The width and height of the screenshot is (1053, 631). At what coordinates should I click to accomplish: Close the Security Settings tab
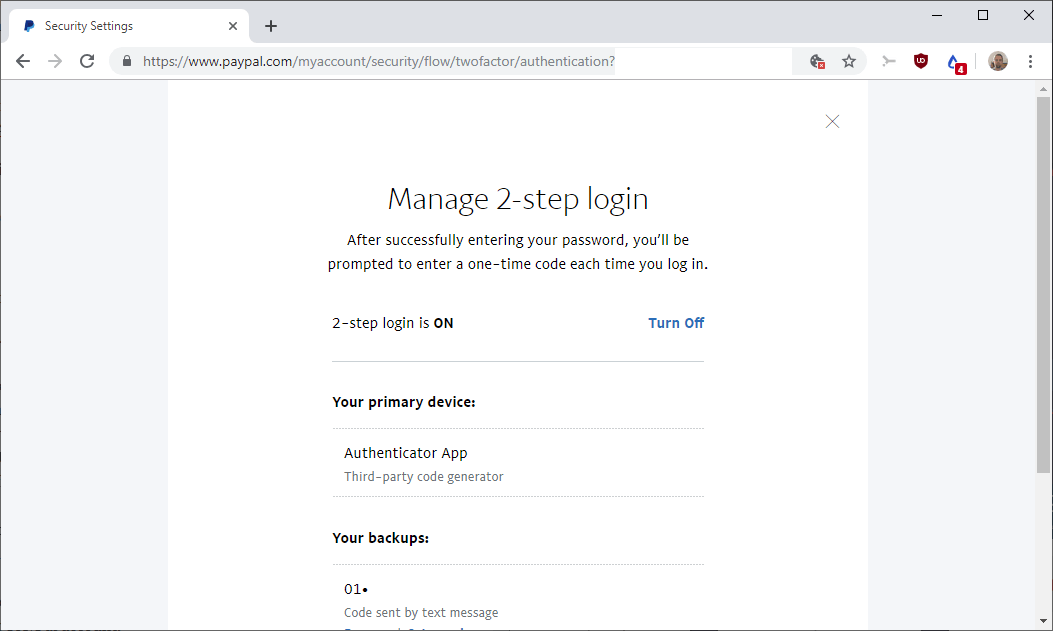pyautogui.click(x=233, y=26)
